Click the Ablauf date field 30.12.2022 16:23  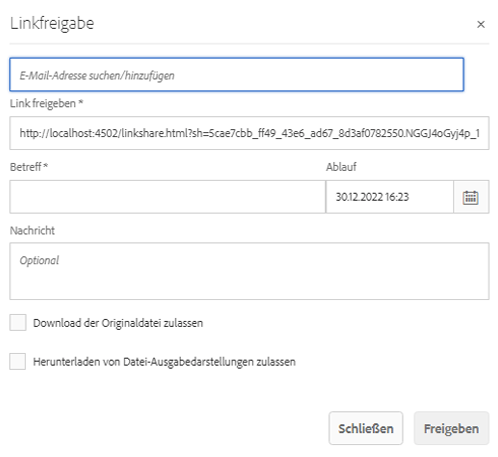(389, 197)
